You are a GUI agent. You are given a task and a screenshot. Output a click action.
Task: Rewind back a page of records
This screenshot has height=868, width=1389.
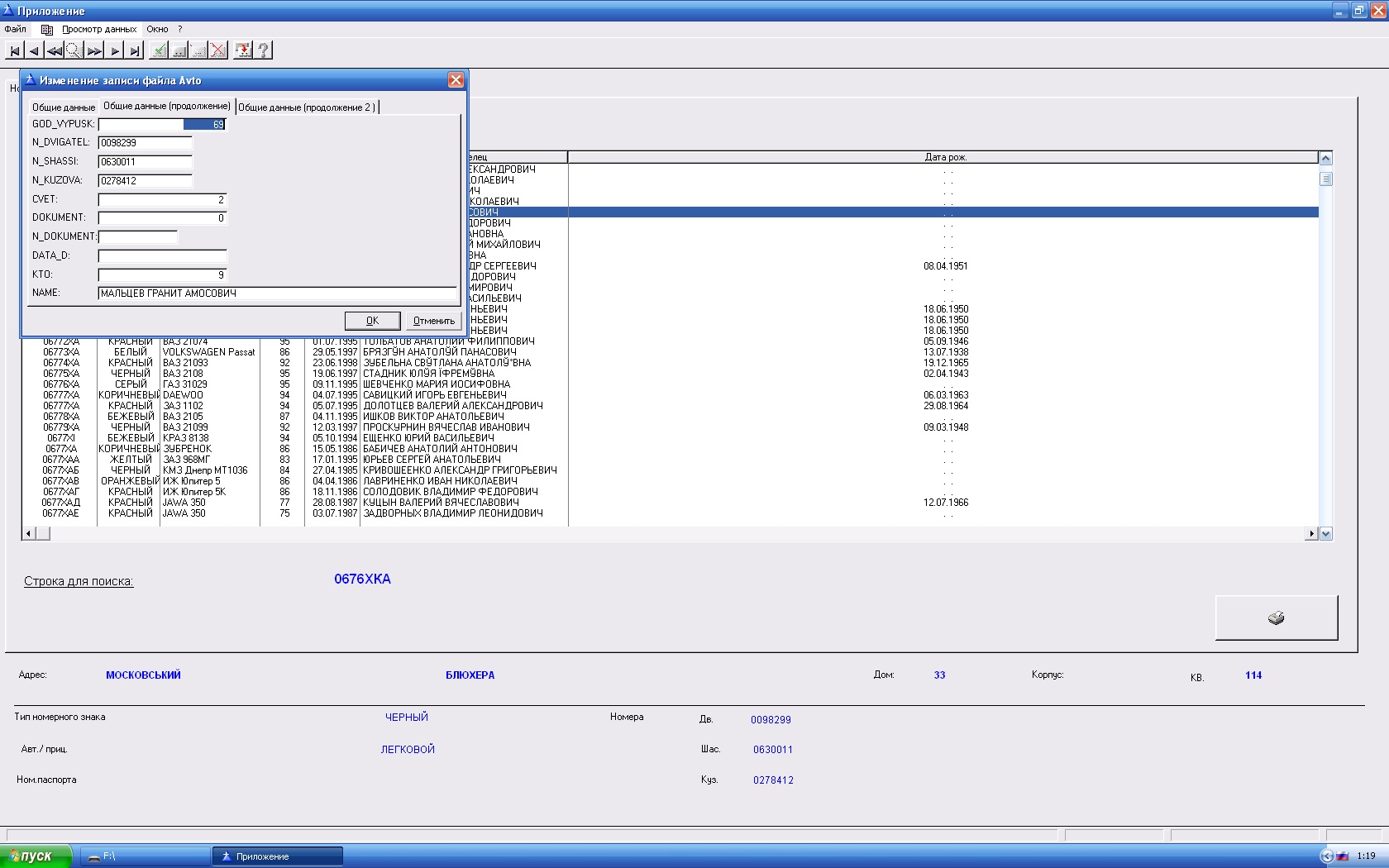tap(54, 50)
